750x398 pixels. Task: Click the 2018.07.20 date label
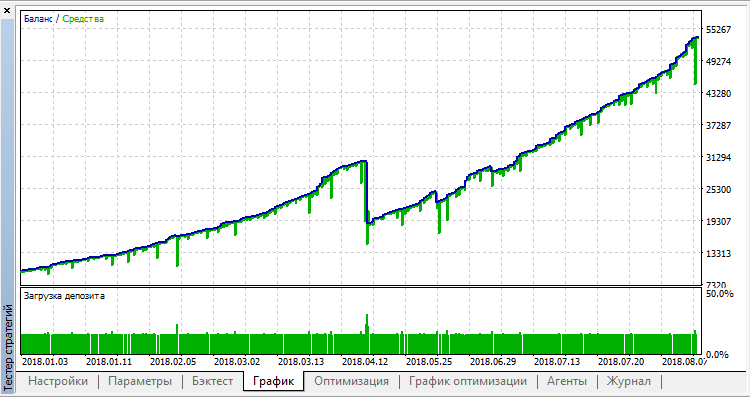coord(621,361)
